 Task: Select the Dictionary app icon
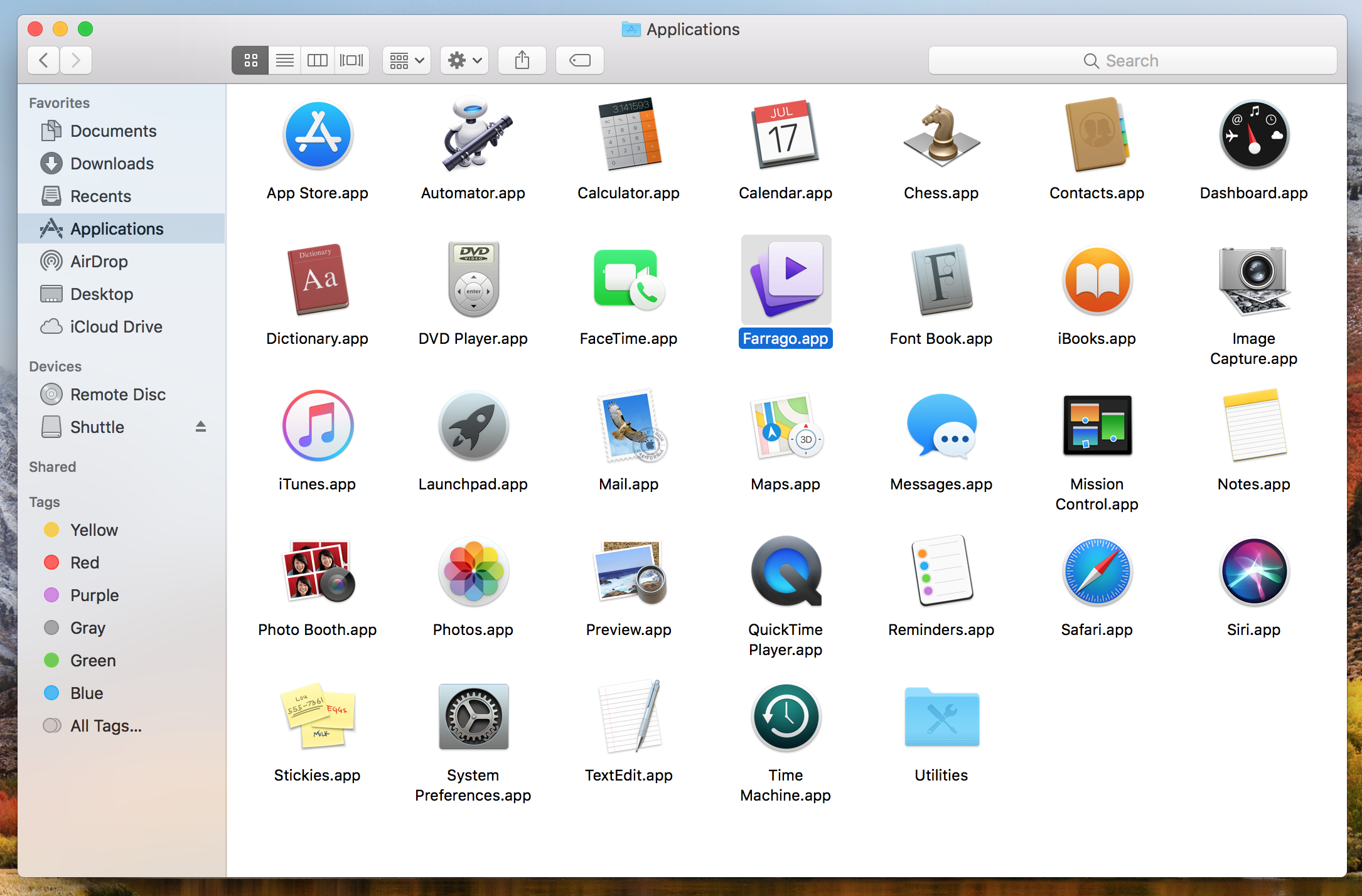pyautogui.click(x=318, y=280)
